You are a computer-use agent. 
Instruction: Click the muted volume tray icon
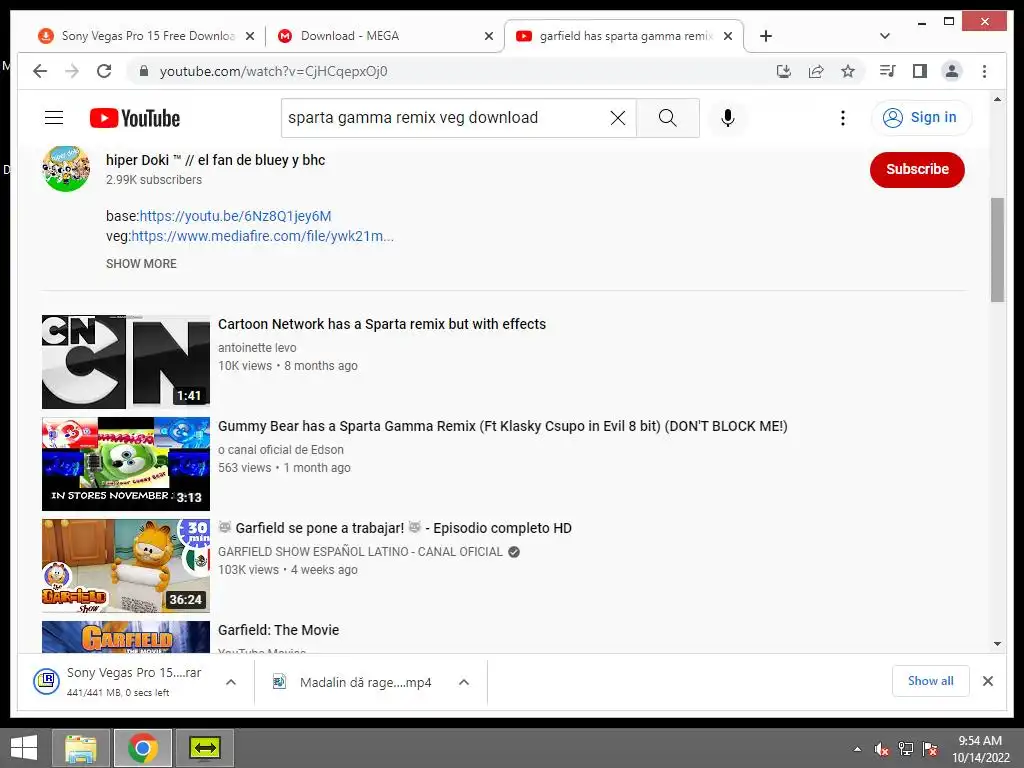(881, 749)
